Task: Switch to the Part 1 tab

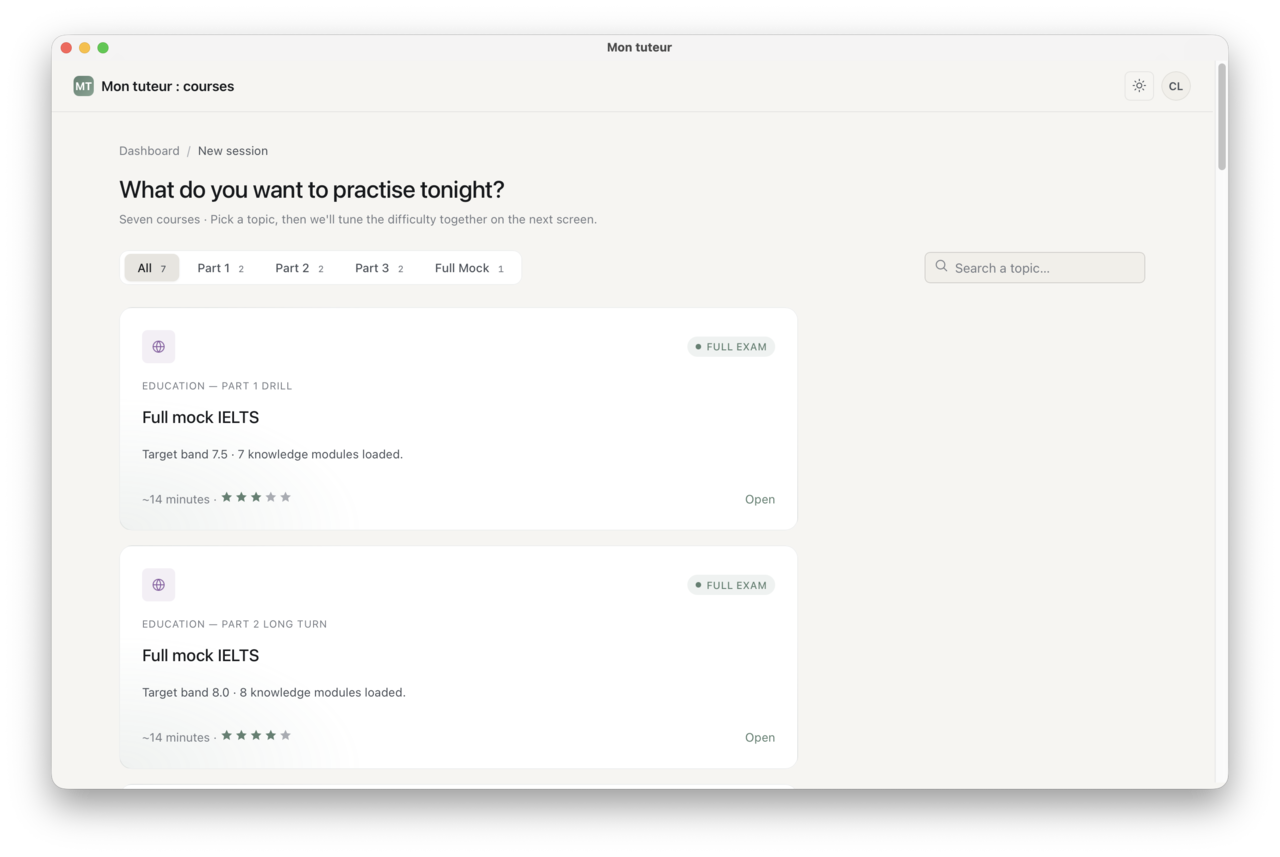Action: click(220, 268)
